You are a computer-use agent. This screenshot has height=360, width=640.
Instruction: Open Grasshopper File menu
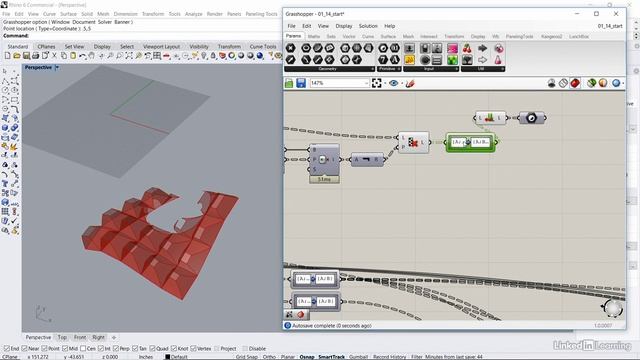click(291, 26)
